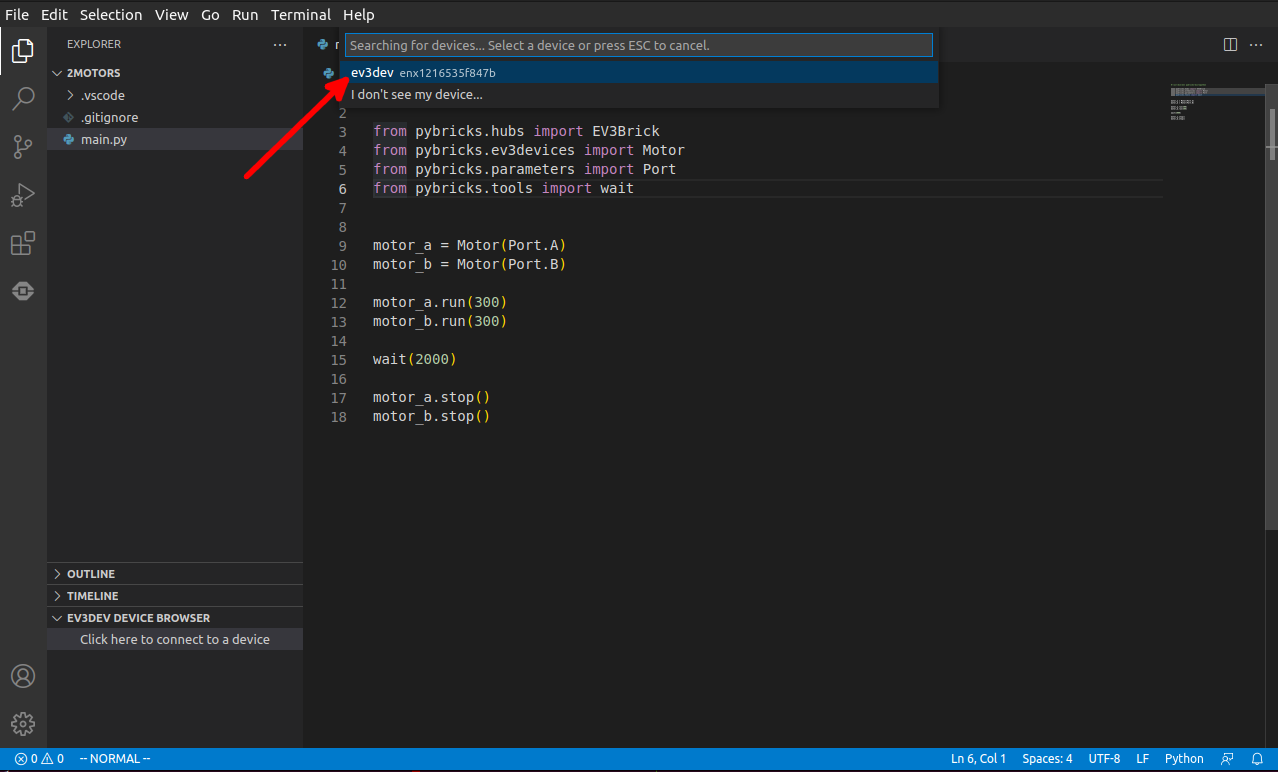This screenshot has width=1278, height=772.
Task: Click here to connect to a device
Action: click(175, 639)
